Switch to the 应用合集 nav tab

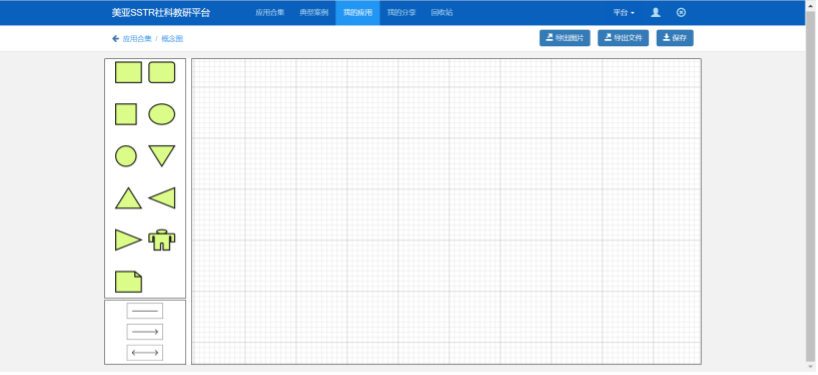pyautogui.click(x=270, y=13)
